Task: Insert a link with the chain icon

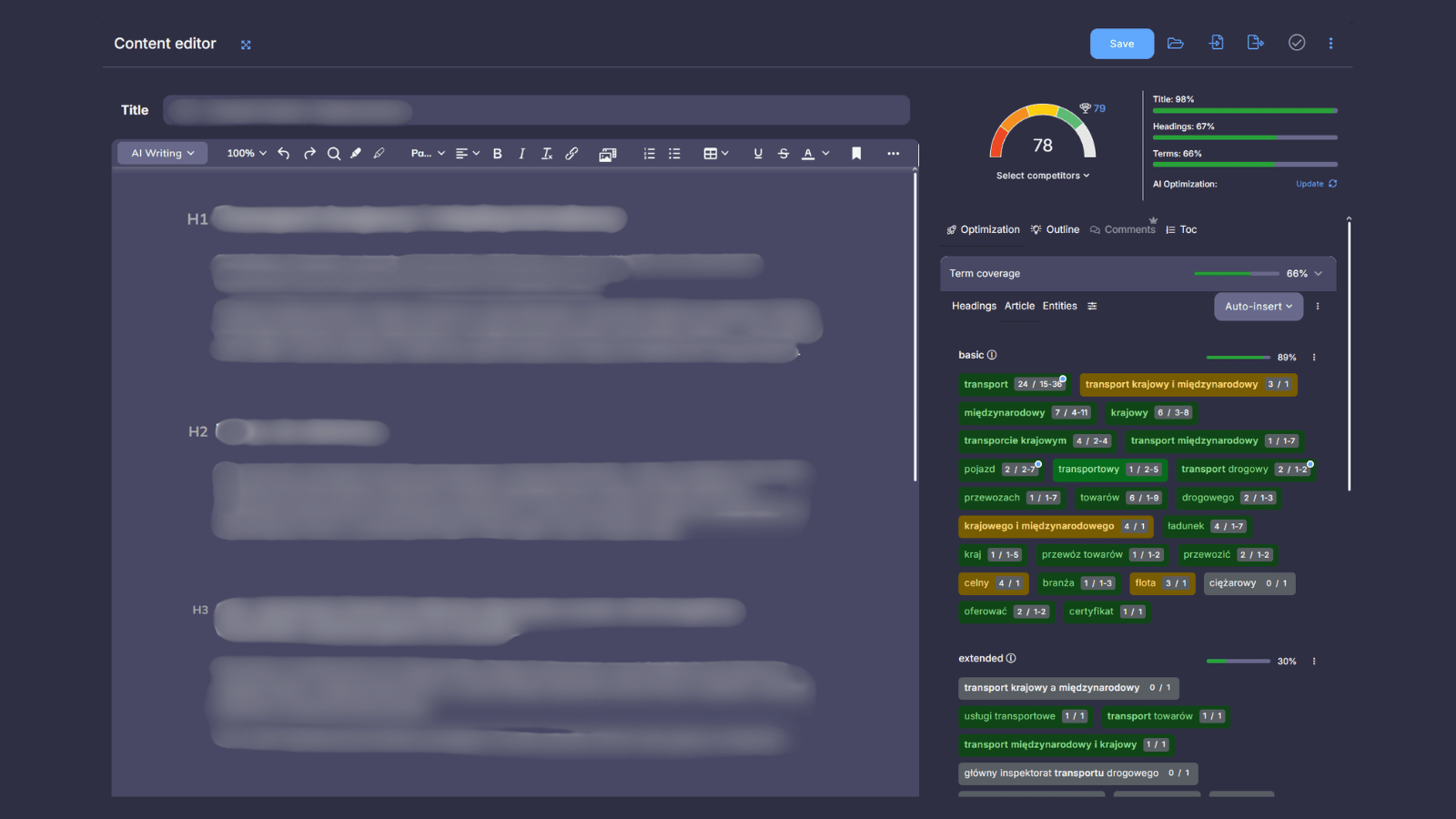Action: (571, 154)
